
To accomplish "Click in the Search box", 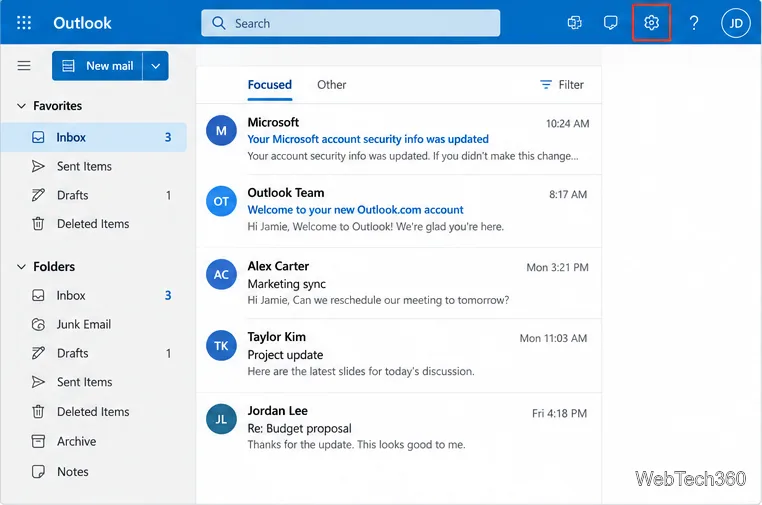I will pos(350,23).
